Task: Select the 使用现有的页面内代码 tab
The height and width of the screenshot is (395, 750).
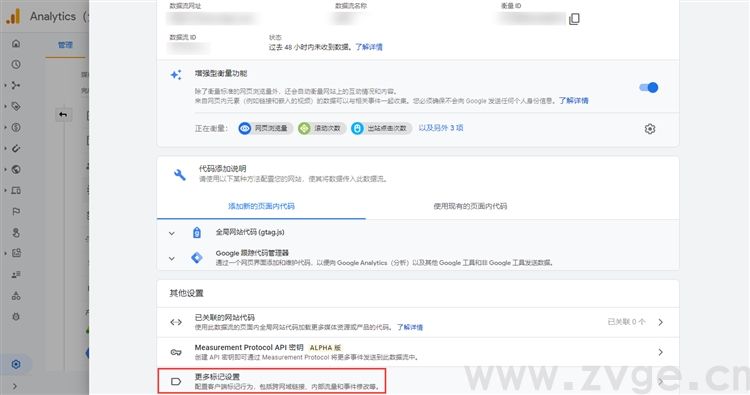Action: click(x=470, y=206)
